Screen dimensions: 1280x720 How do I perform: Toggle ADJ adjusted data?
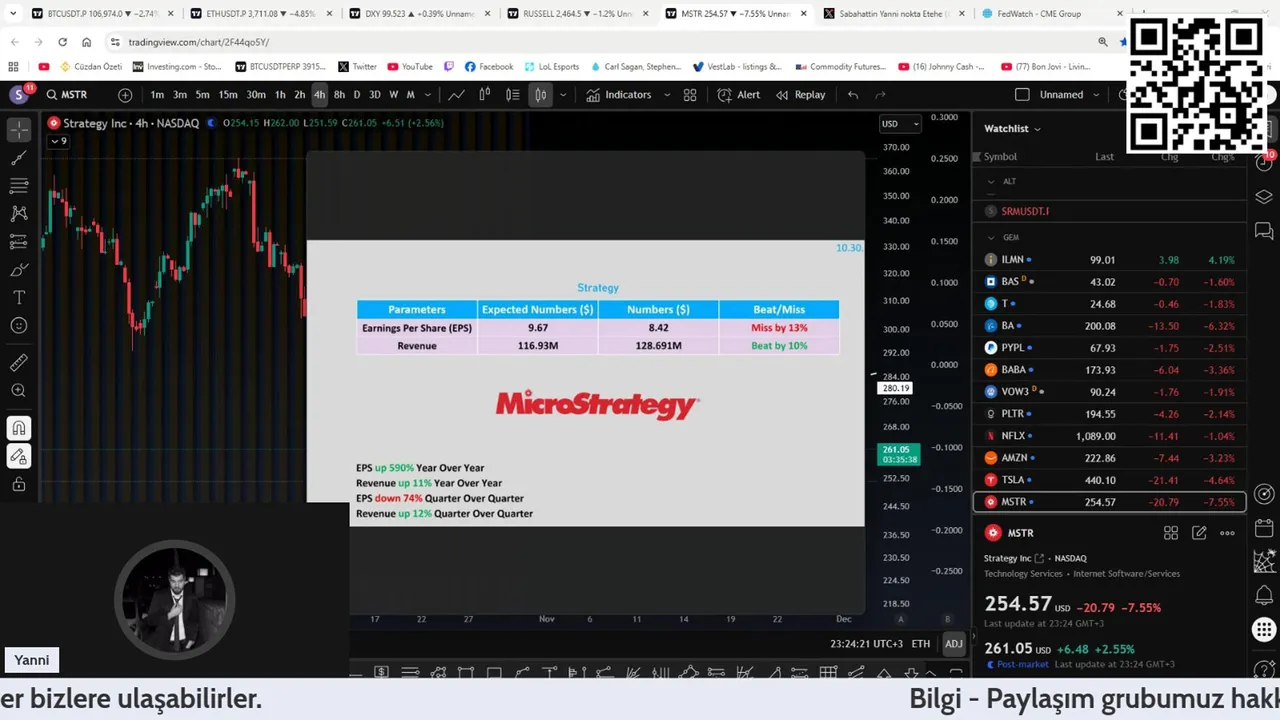(x=953, y=644)
